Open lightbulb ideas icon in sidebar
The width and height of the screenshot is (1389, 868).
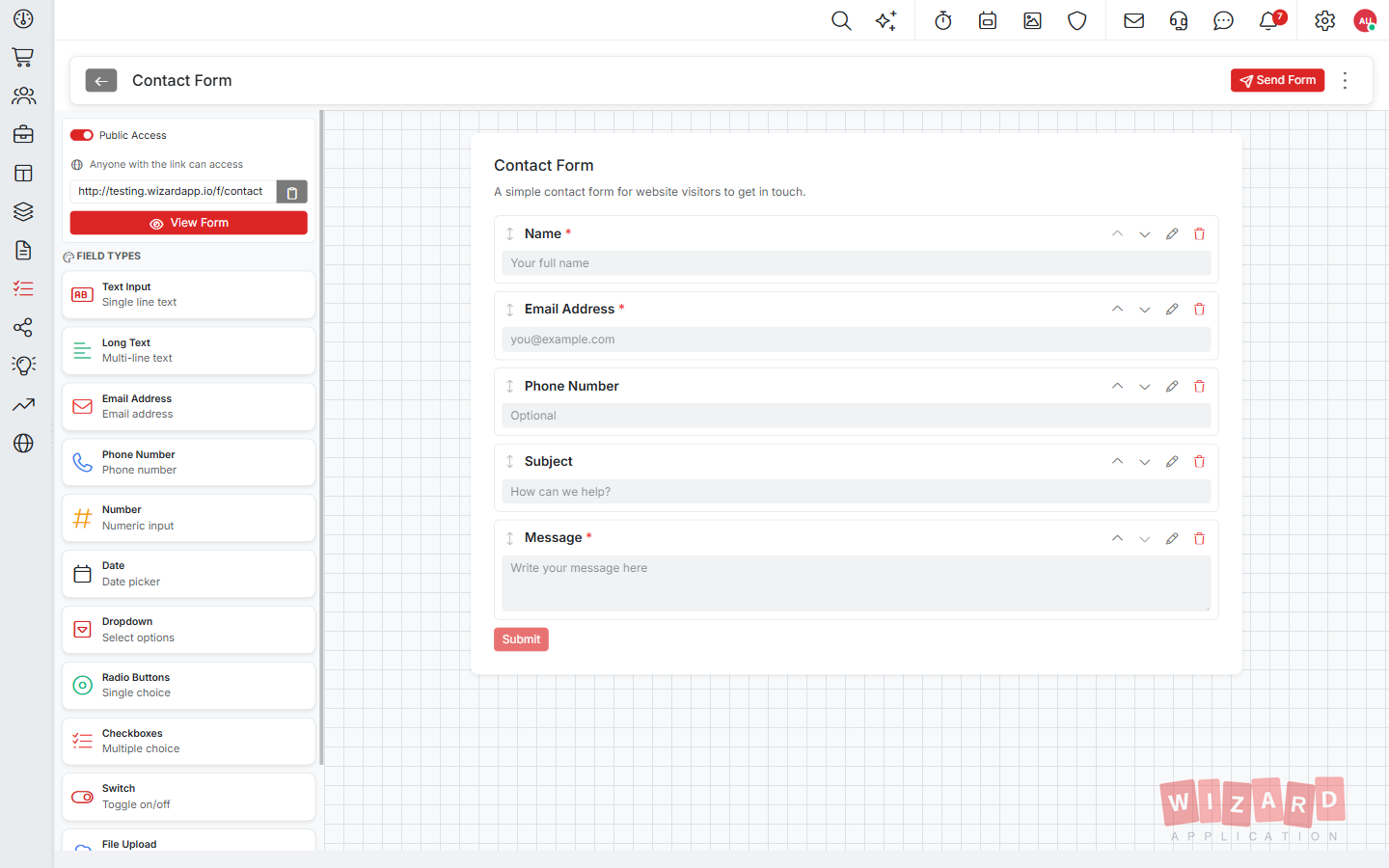point(23,366)
